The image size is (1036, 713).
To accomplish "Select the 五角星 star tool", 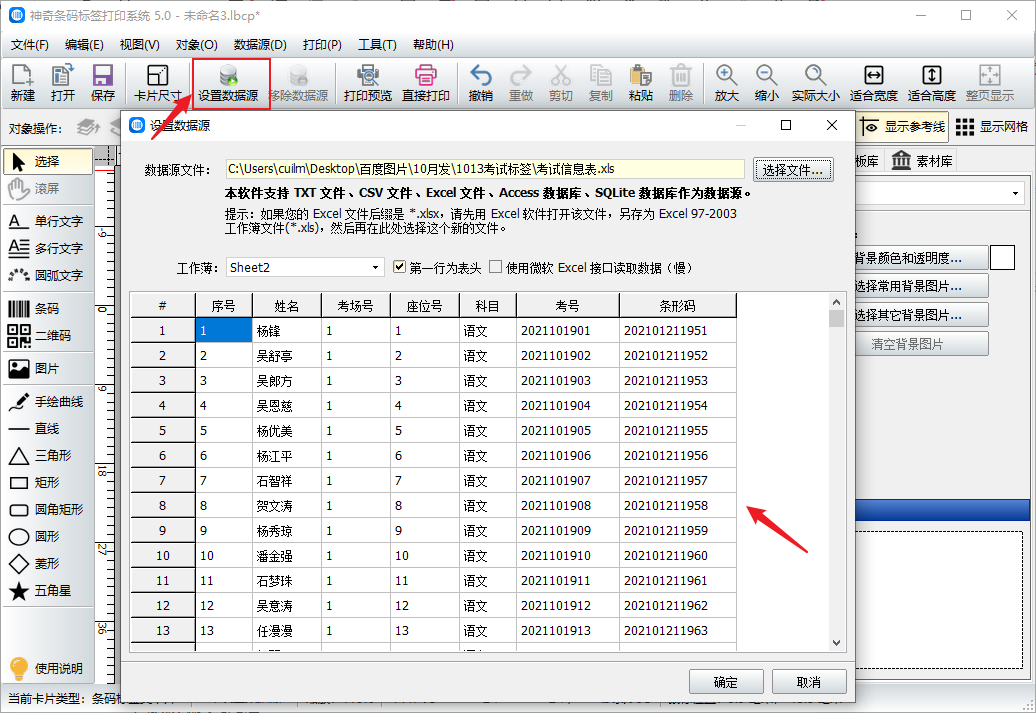I will click(x=48, y=591).
